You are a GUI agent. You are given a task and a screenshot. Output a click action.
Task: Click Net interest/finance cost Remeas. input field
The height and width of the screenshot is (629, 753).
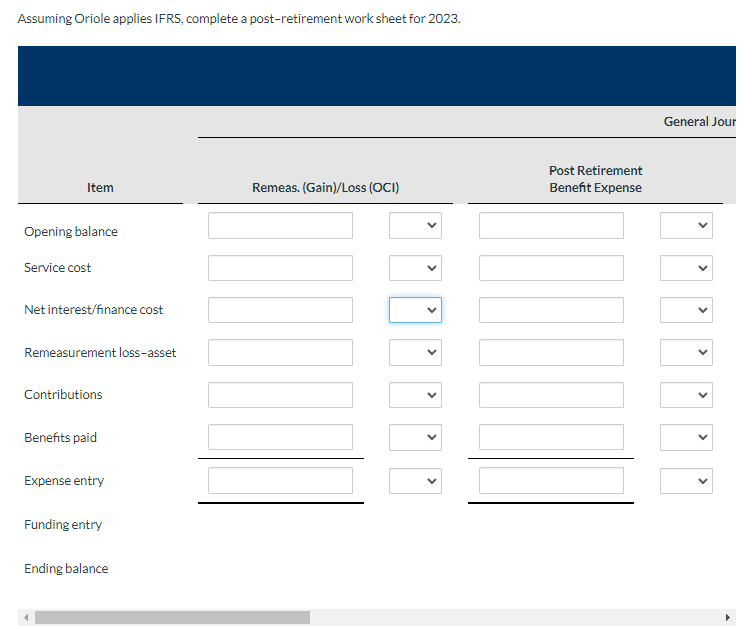[280, 310]
